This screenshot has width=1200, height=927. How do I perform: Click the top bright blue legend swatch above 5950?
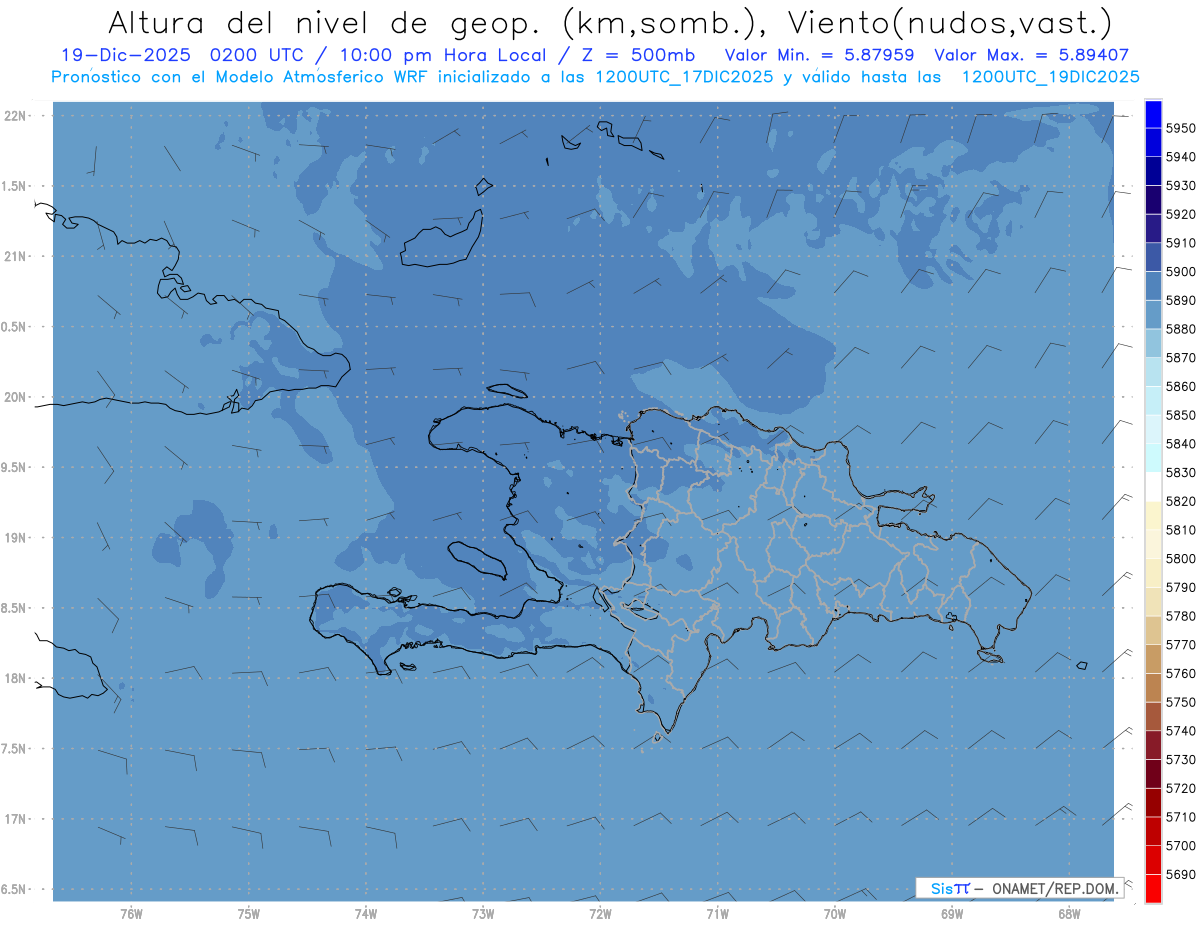point(1152,114)
